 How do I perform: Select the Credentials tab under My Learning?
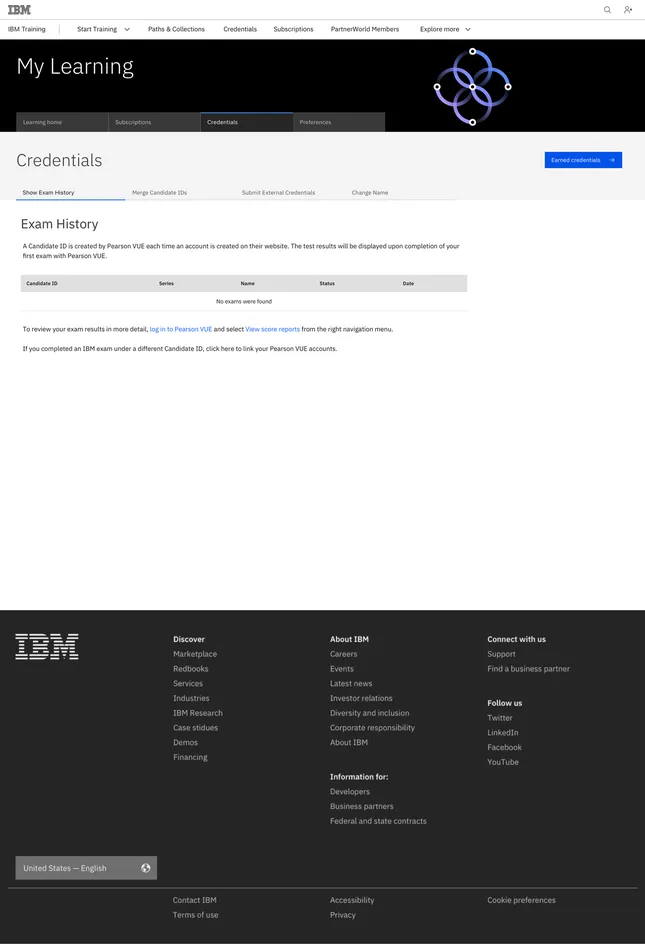[x=246, y=122]
